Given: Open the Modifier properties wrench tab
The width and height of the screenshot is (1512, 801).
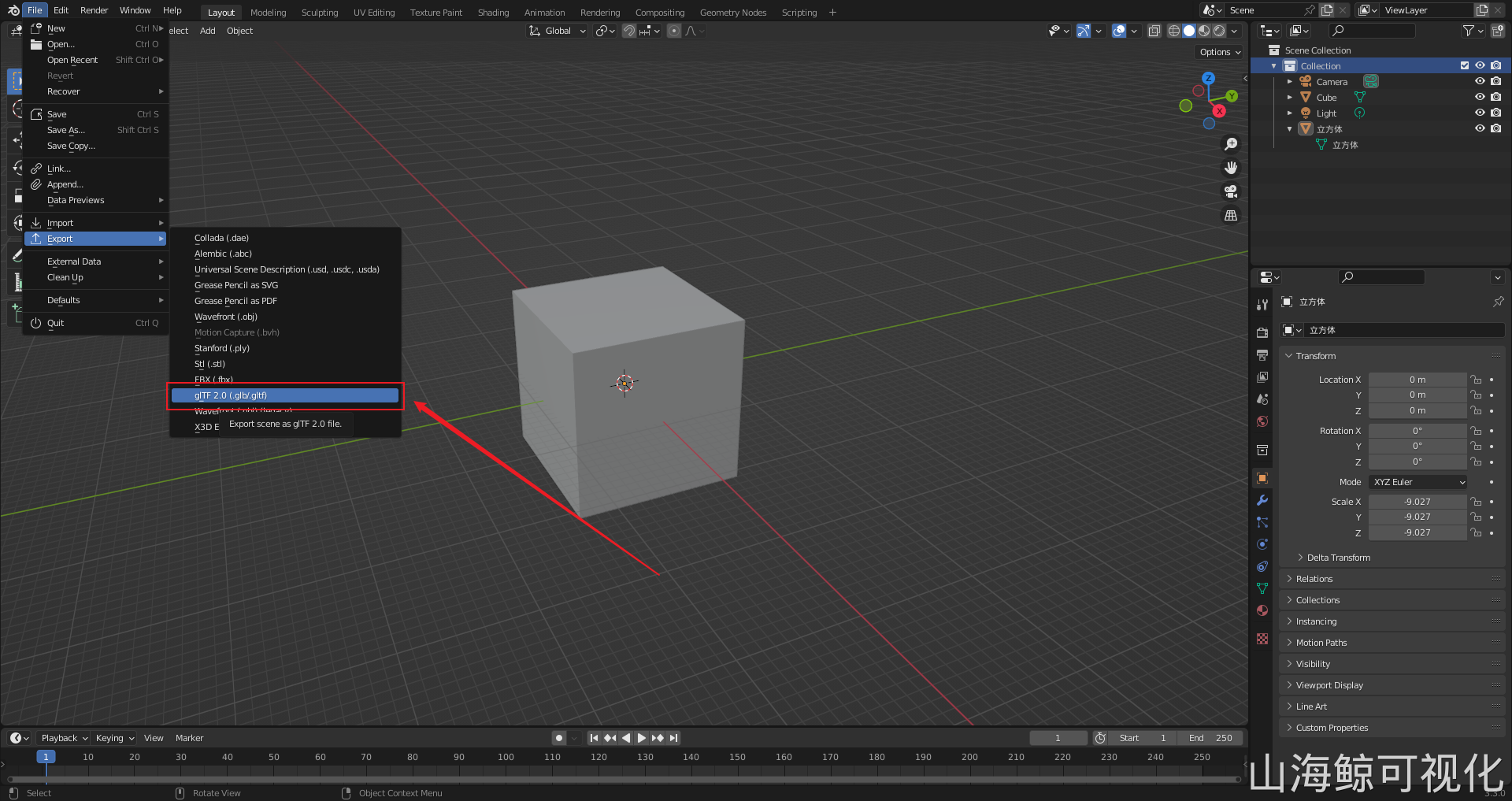Looking at the screenshot, I should click(1262, 500).
